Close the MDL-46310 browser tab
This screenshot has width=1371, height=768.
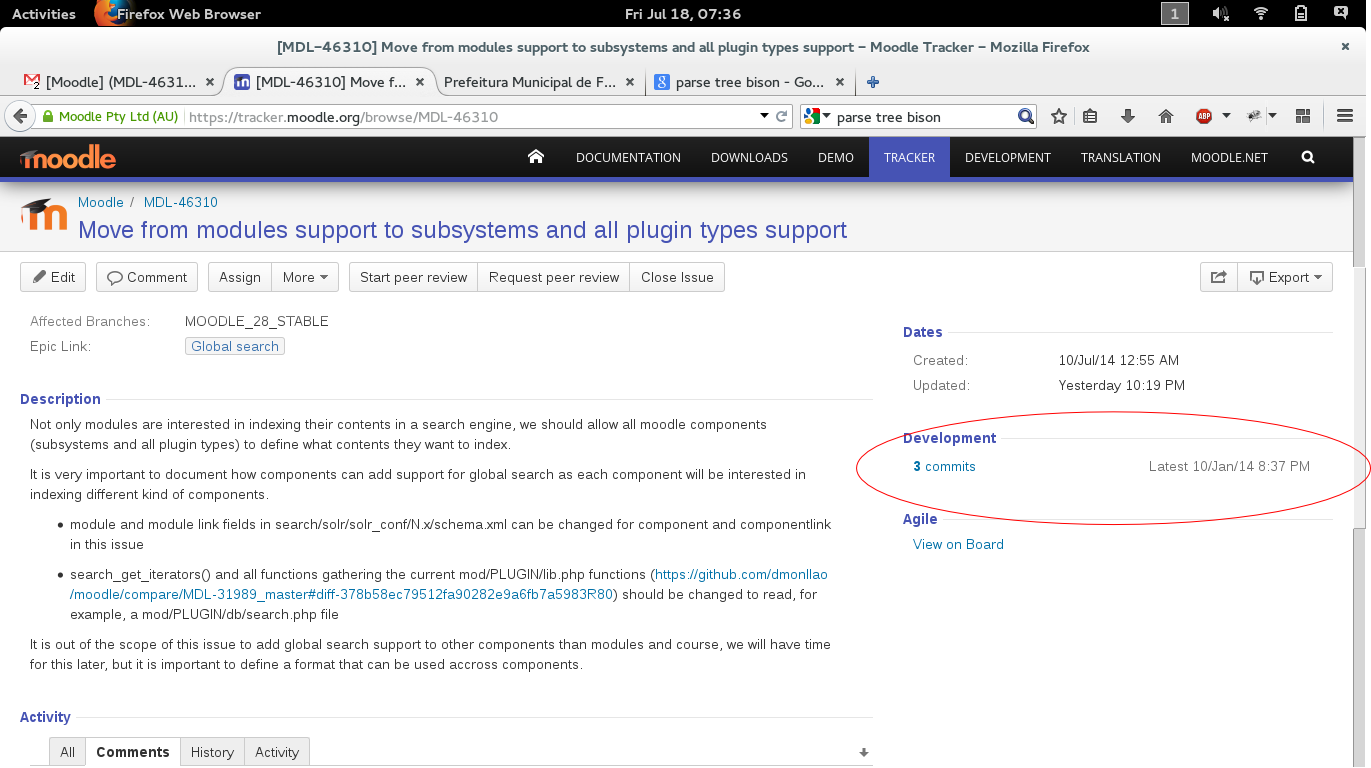pyautogui.click(x=420, y=82)
